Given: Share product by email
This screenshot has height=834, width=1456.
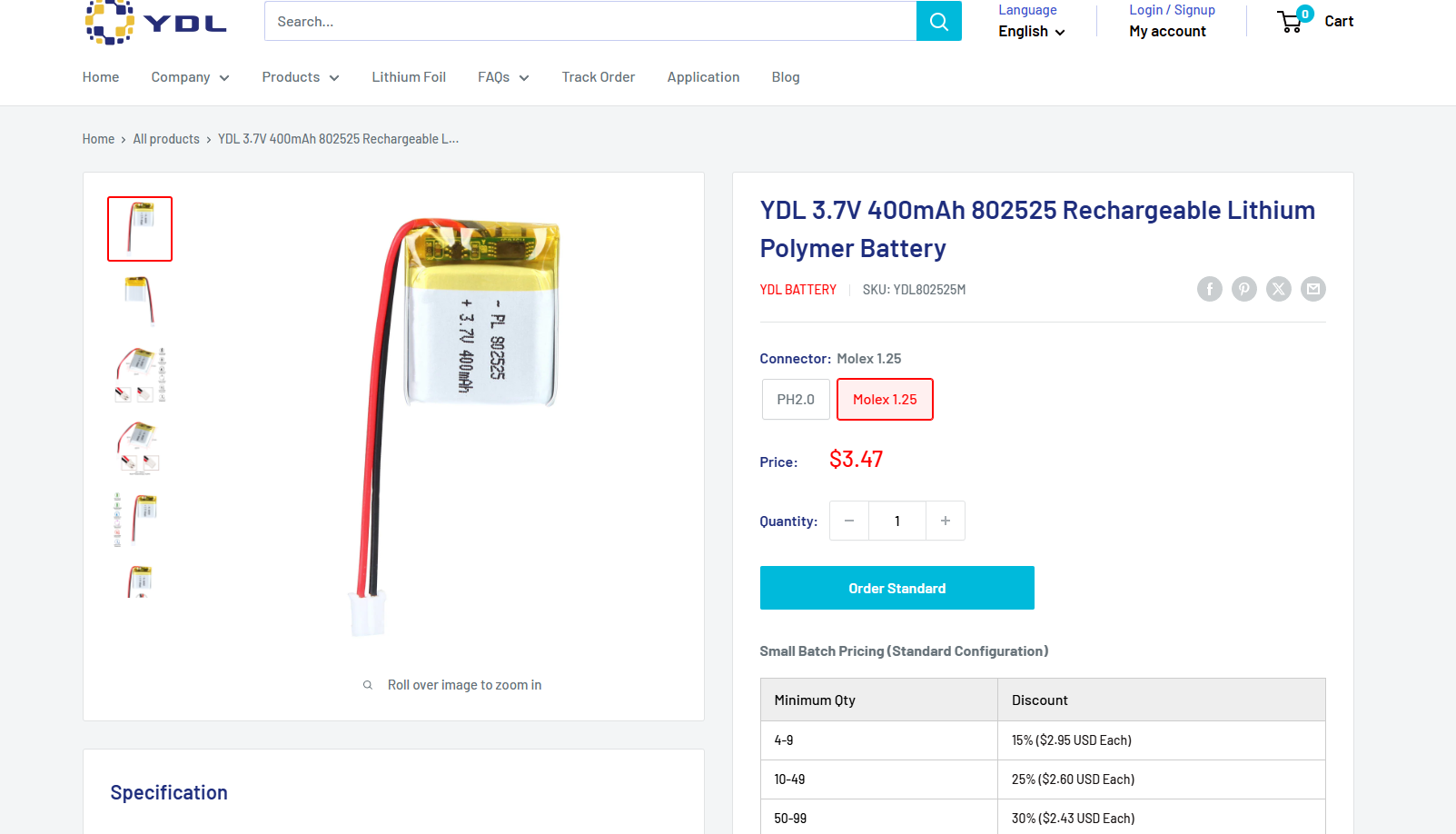Looking at the screenshot, I should tap(1313, 289).
